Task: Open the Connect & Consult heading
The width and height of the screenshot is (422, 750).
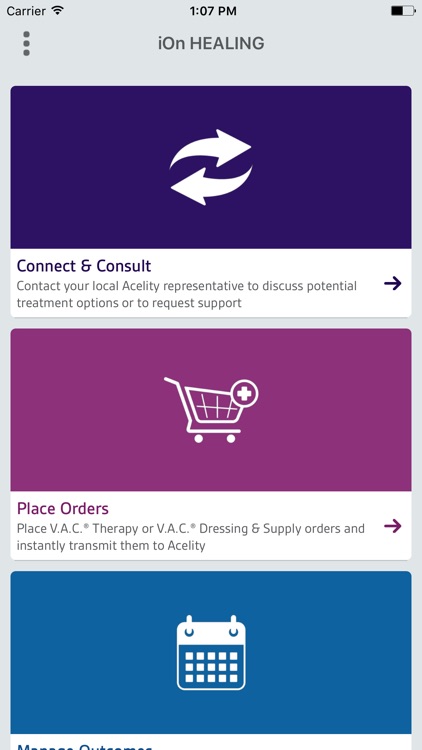Action: (x=84, y=265)
